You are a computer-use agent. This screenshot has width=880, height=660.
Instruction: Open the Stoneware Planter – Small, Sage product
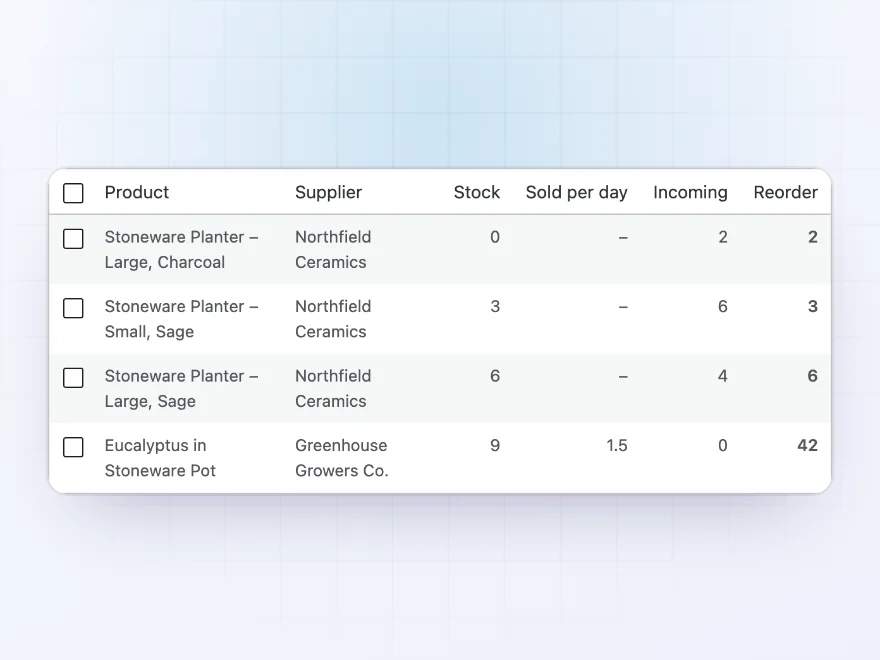click(x=181, y=319)
